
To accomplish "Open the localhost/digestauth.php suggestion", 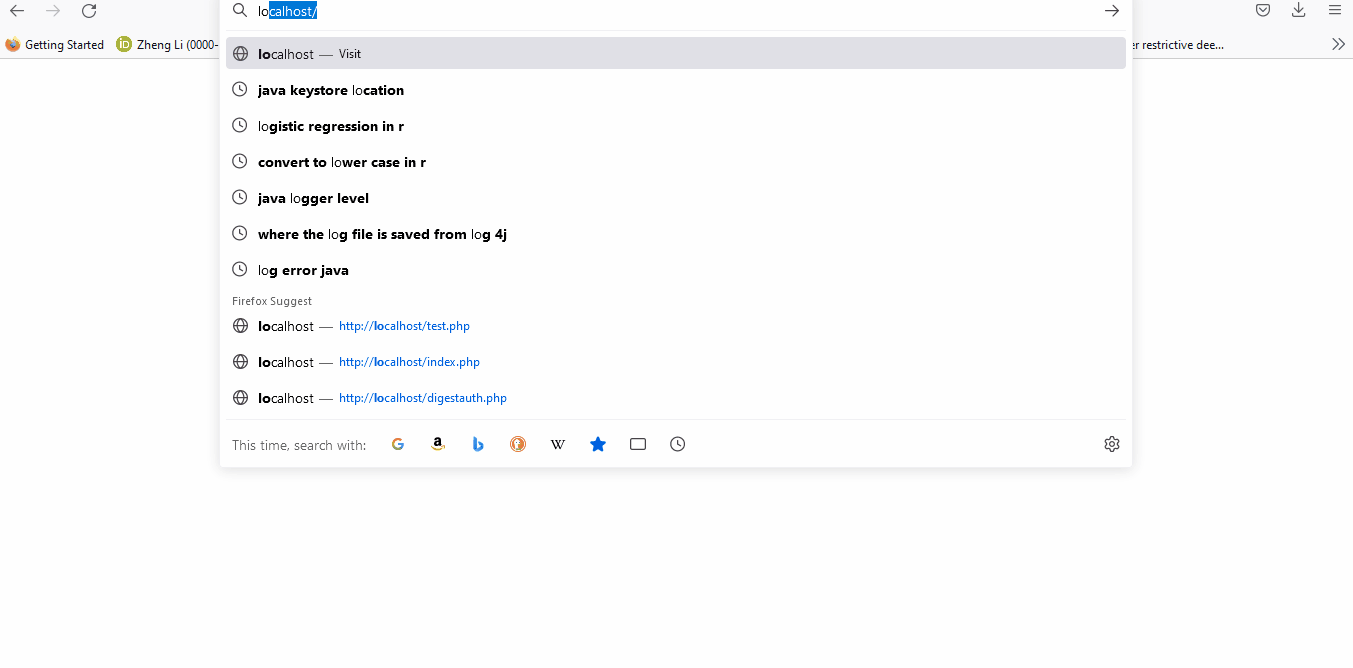I will tap(422, 398).
